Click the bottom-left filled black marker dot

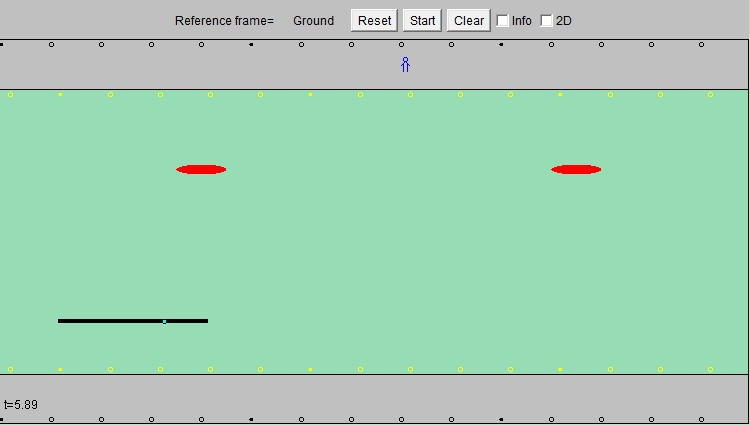coord(2,419)
